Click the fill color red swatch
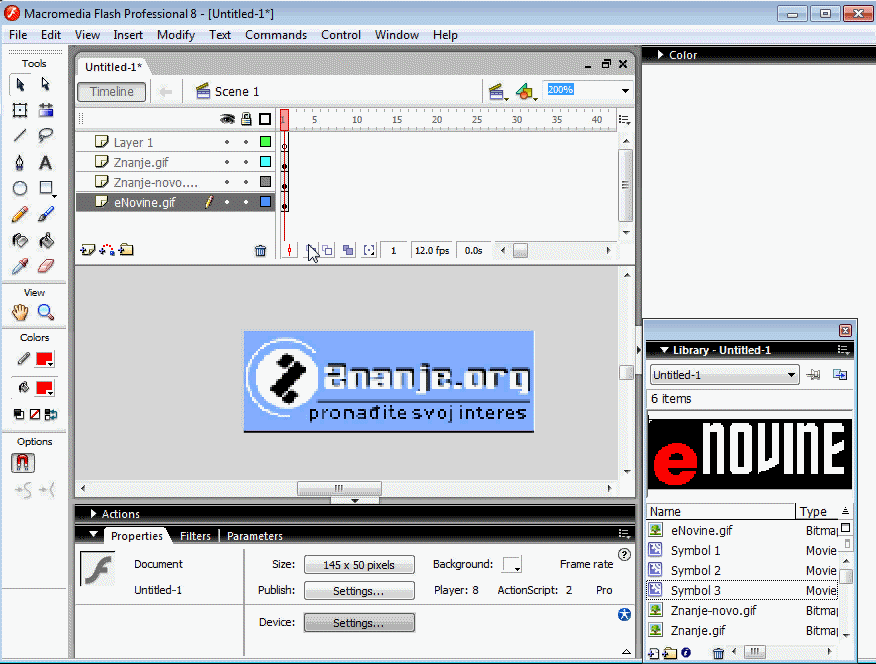Viewport: 876px width, 664px height. [44, 388]
